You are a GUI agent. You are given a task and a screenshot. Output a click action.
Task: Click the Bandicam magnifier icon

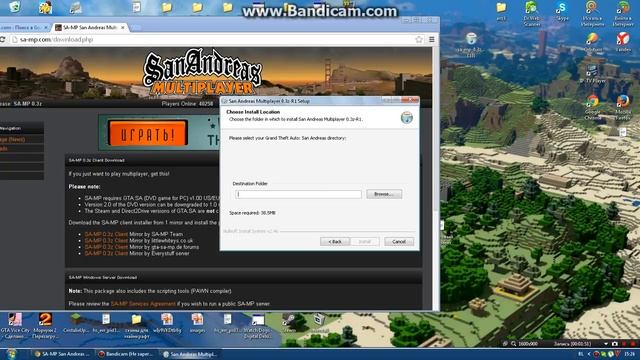tap(514, 344)
